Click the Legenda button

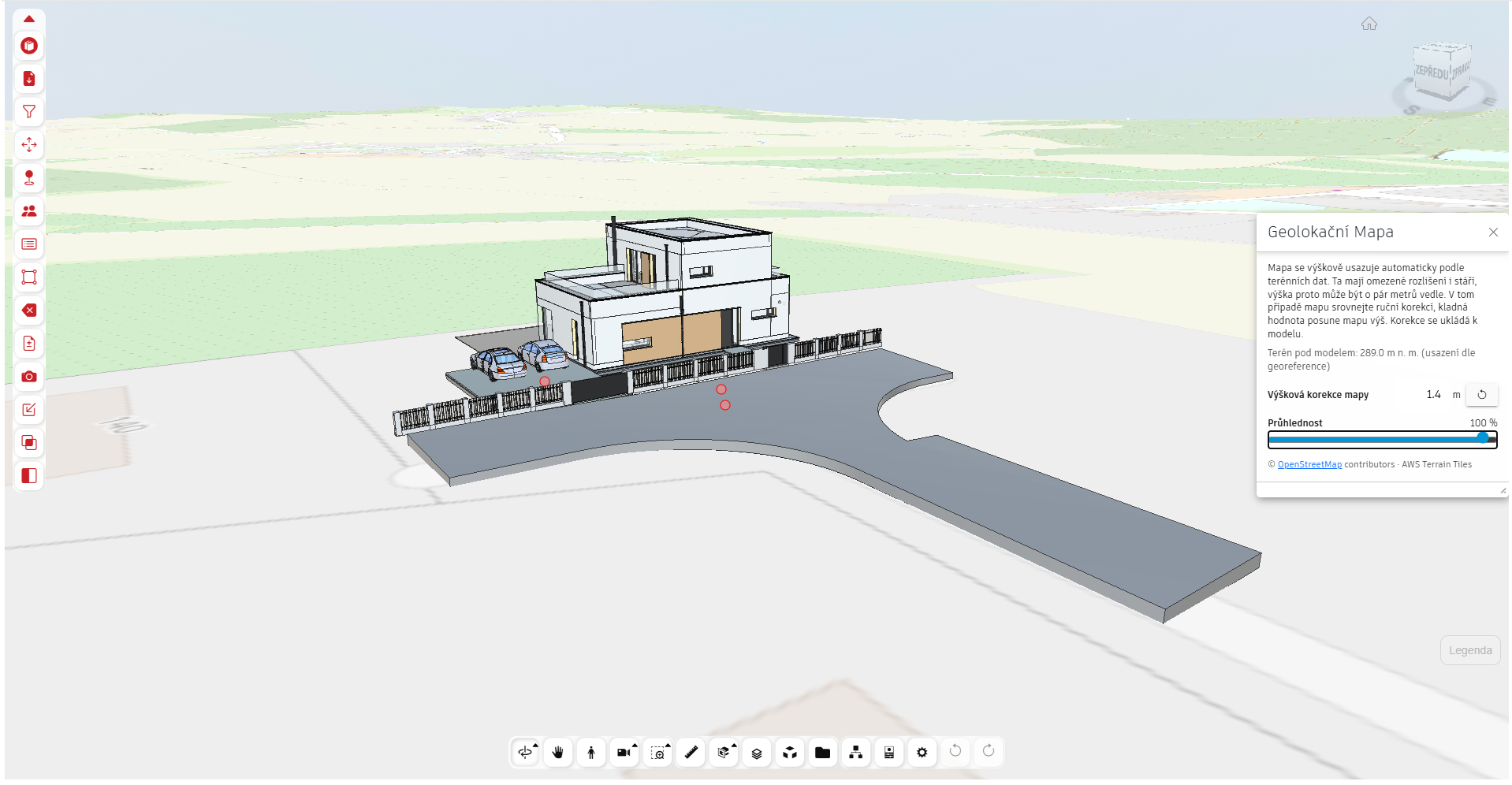coord(1470,650)
